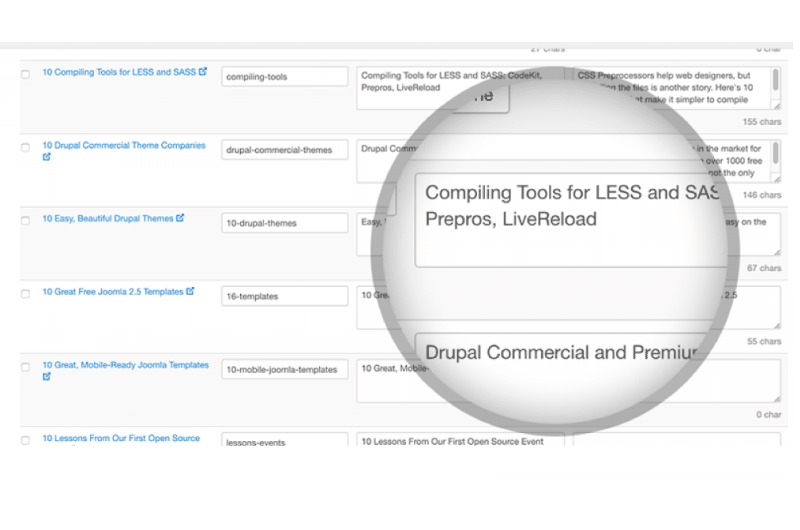Check the box for 10 Easy, Beautiful Drupal Themes
Viewport: 800px width, 530px height.
[25, 220]
